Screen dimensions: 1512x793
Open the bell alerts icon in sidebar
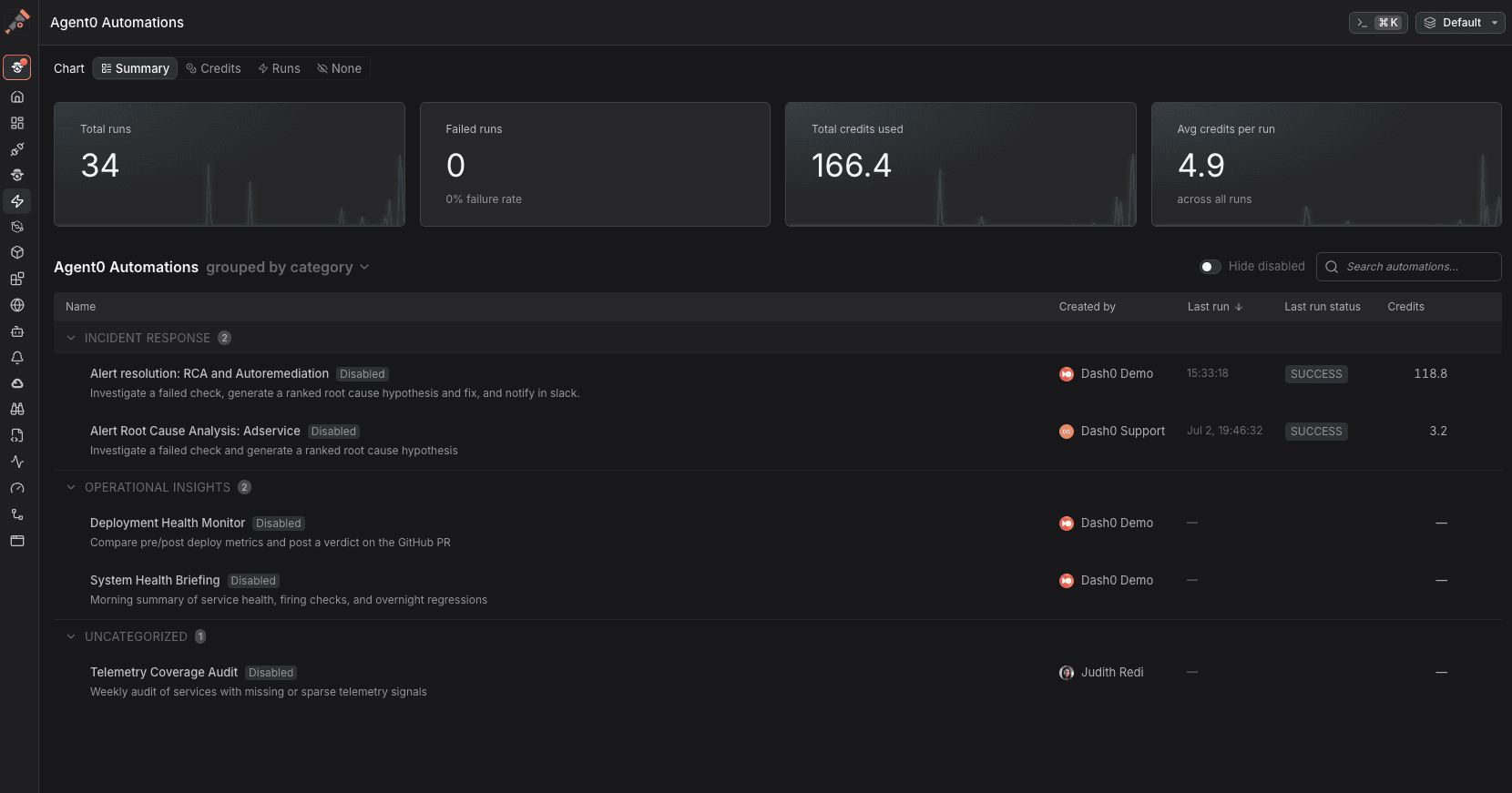pyautogui.click(x=17, y=358)
